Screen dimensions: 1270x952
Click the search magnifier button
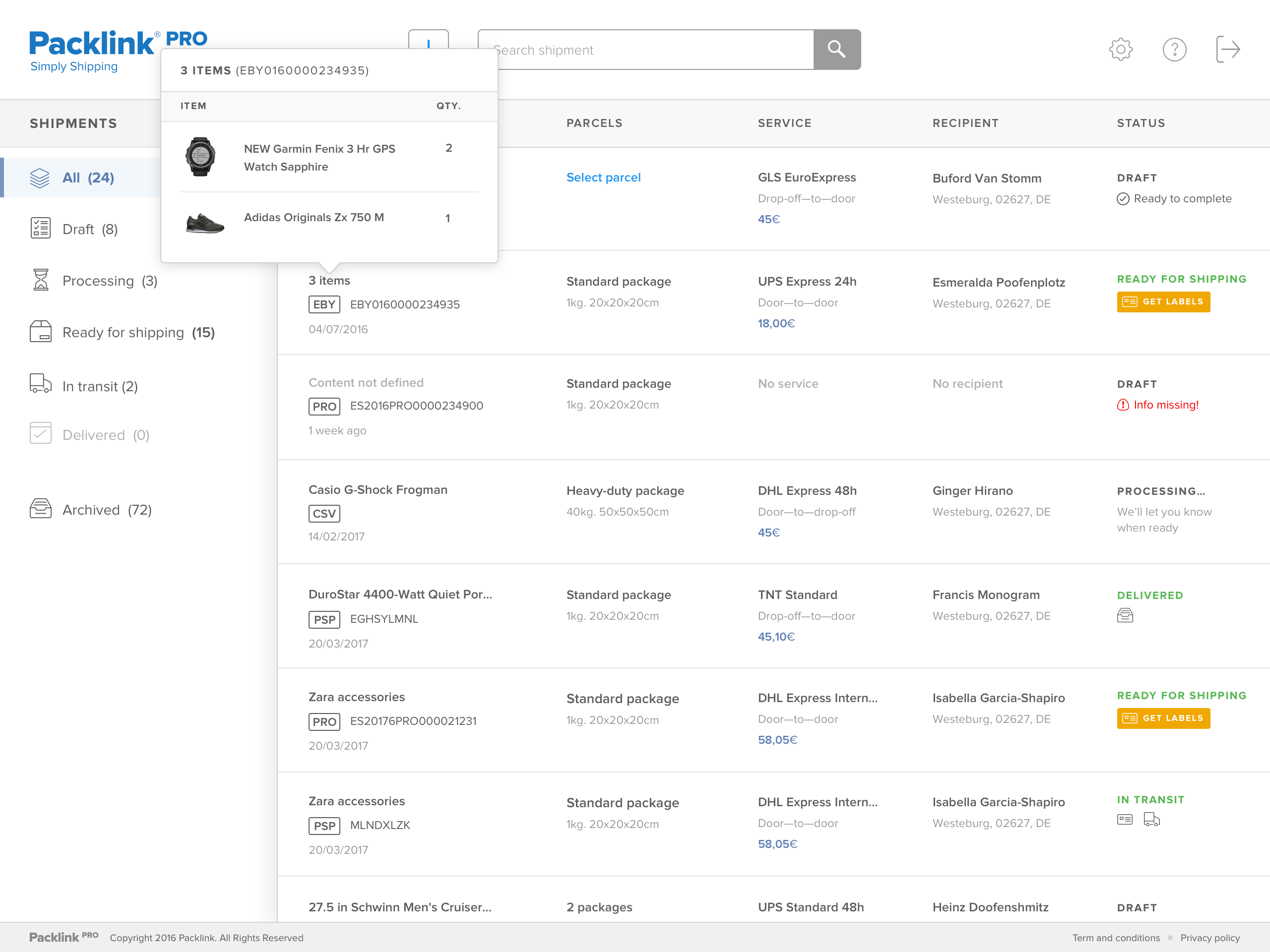point(836,50)
